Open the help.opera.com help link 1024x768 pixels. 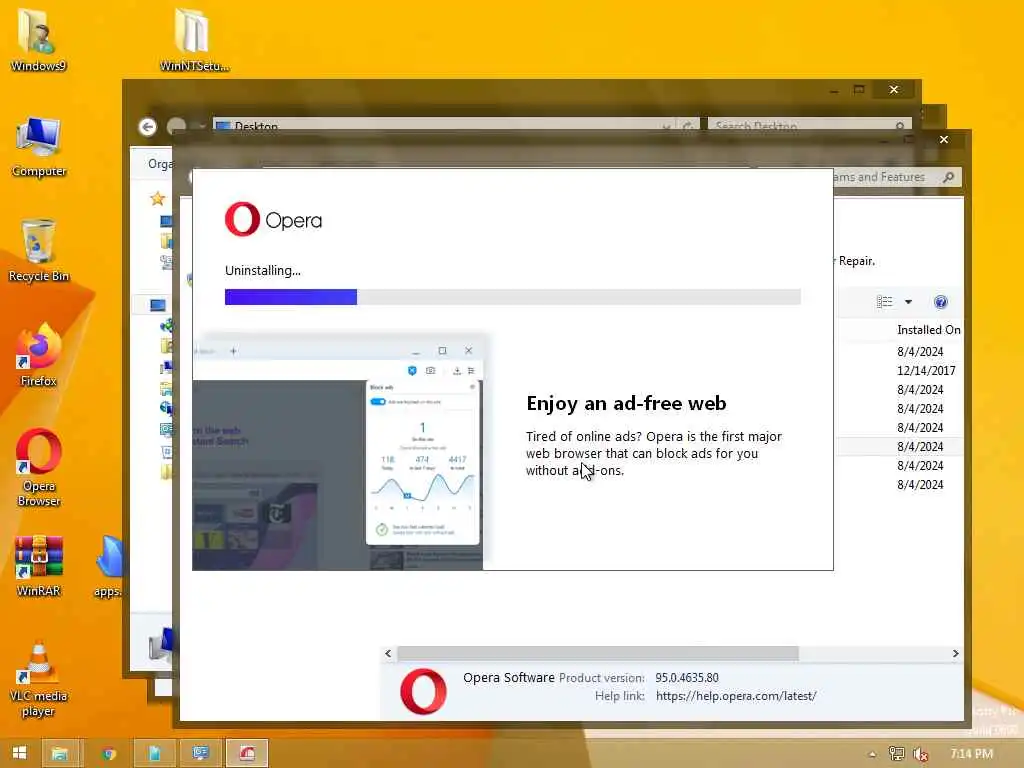[x=736, y=696]
